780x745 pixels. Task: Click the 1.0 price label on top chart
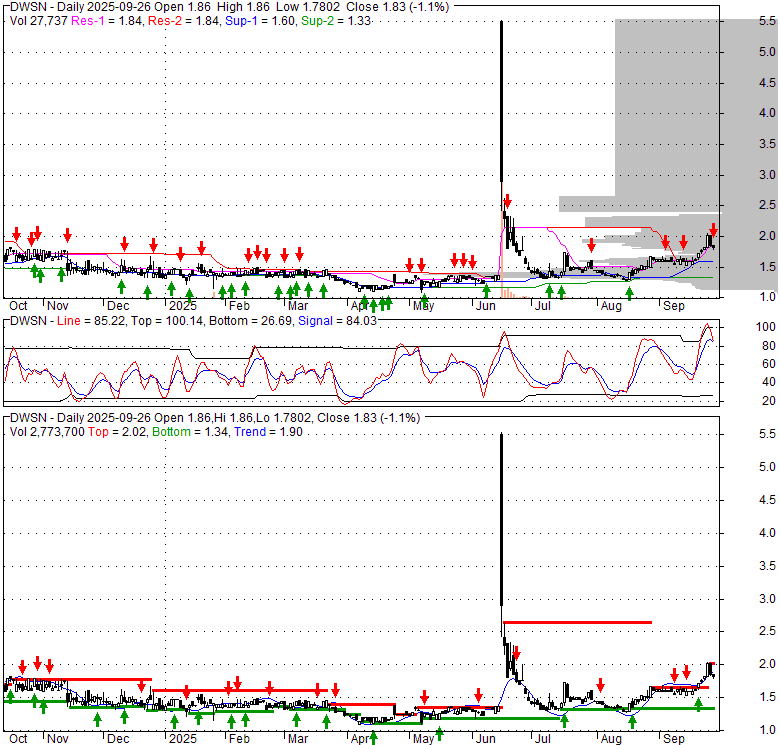point(767,297)
